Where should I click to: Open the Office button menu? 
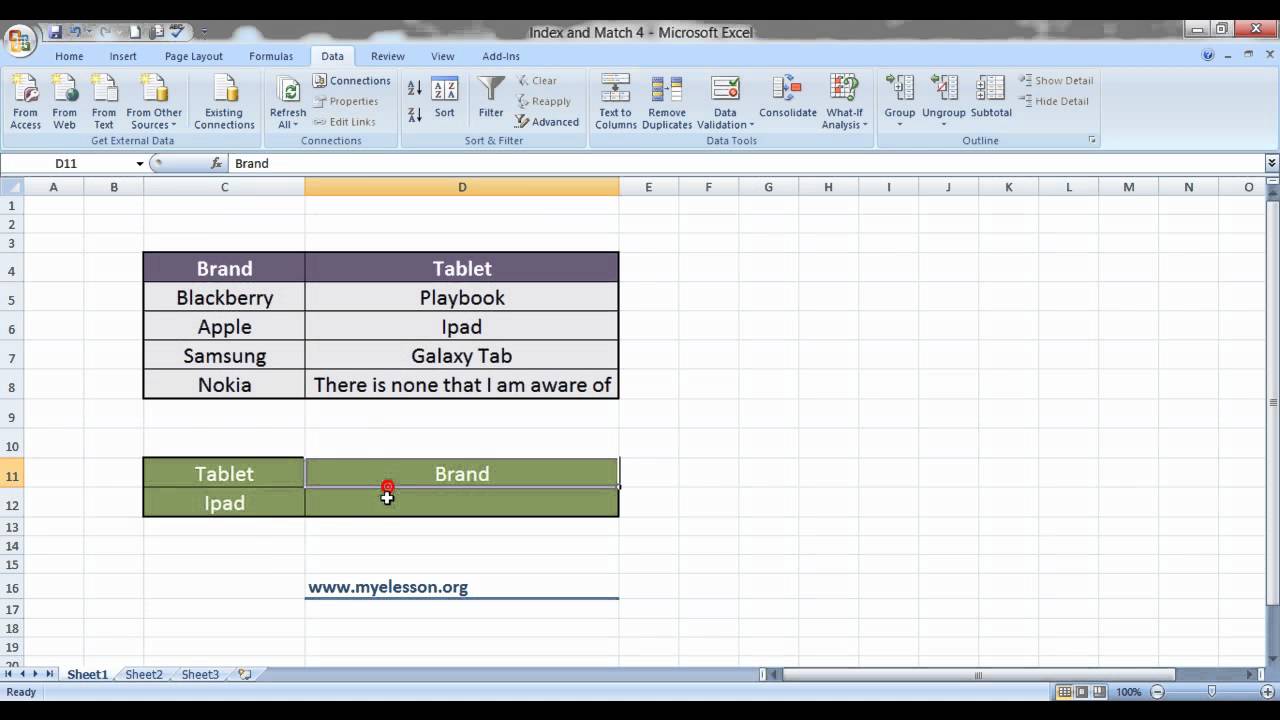(x=20, y=41)
